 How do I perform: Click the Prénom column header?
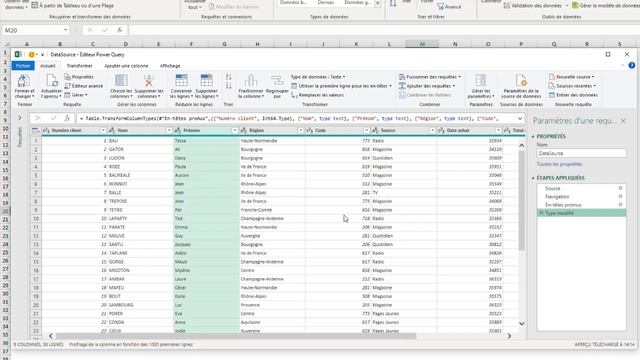[206, 130]
